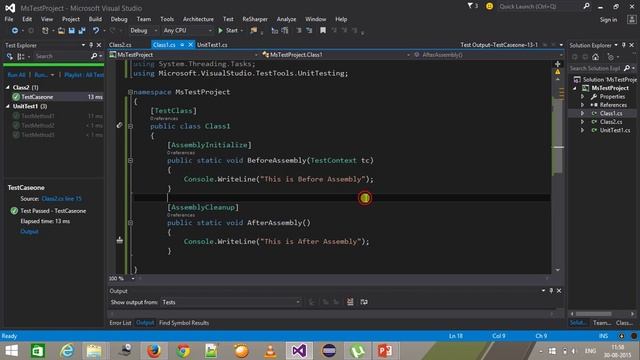Click the Save All toolbar icon
The height and width of the screenshot is (360, 640).
pos(82,31)
